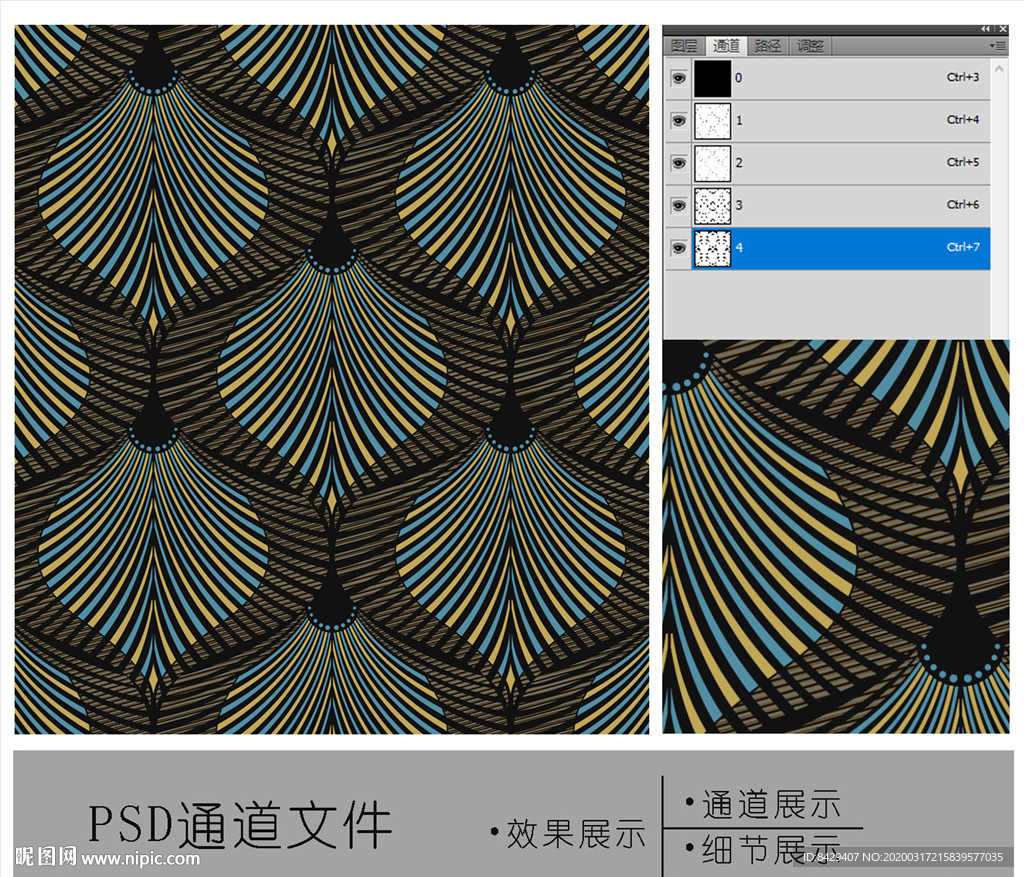The width and height of the screenshot is (1024, 877).
Task: Click the www.nipic.com link
Action: 140,858
